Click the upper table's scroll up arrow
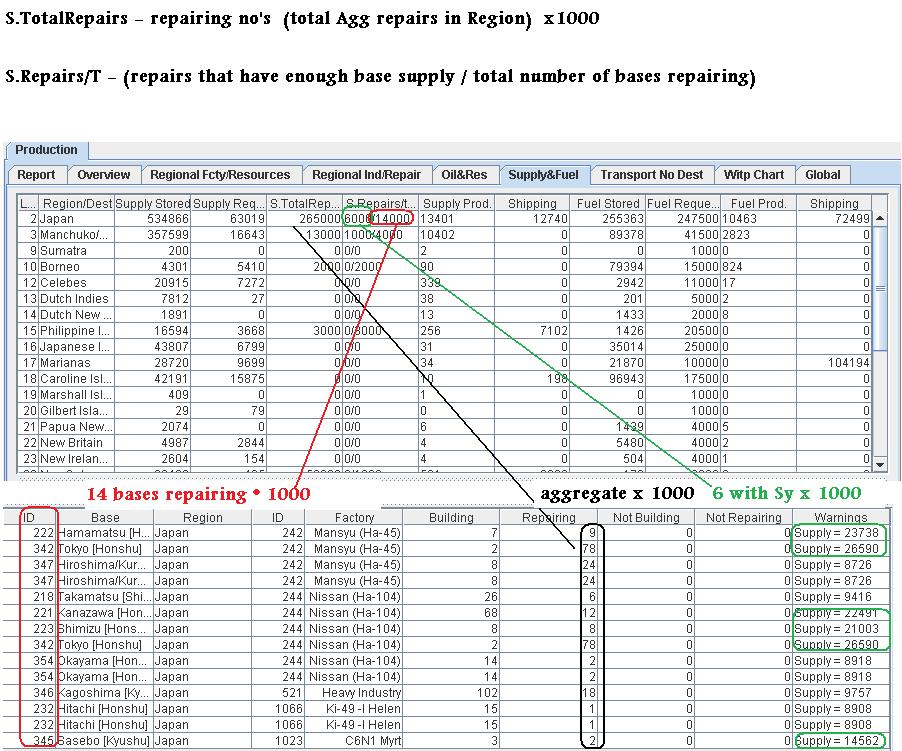The image size is (902, 751). tap(880, 219)
